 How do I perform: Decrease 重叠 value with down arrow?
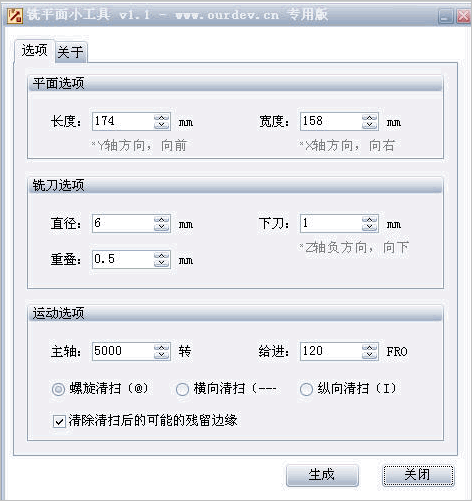click(x=162, y=263)
